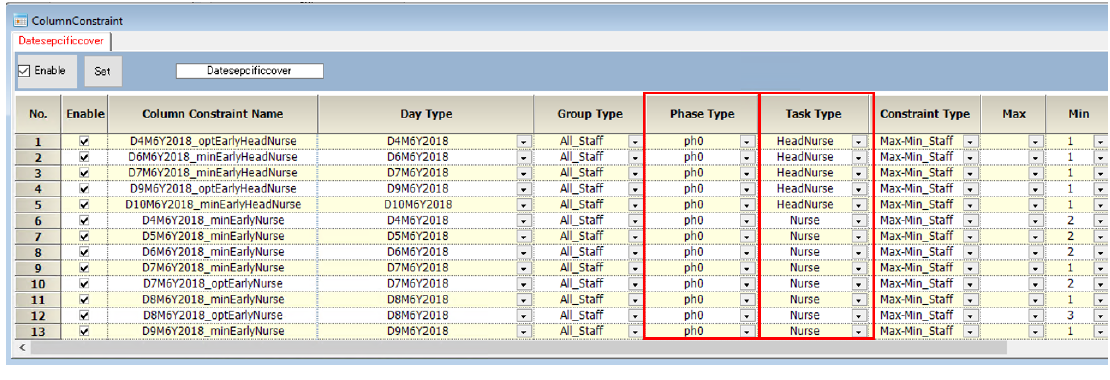Click cell D7M6Y2018_minEarlyHeadNurse

click(212, 173)
